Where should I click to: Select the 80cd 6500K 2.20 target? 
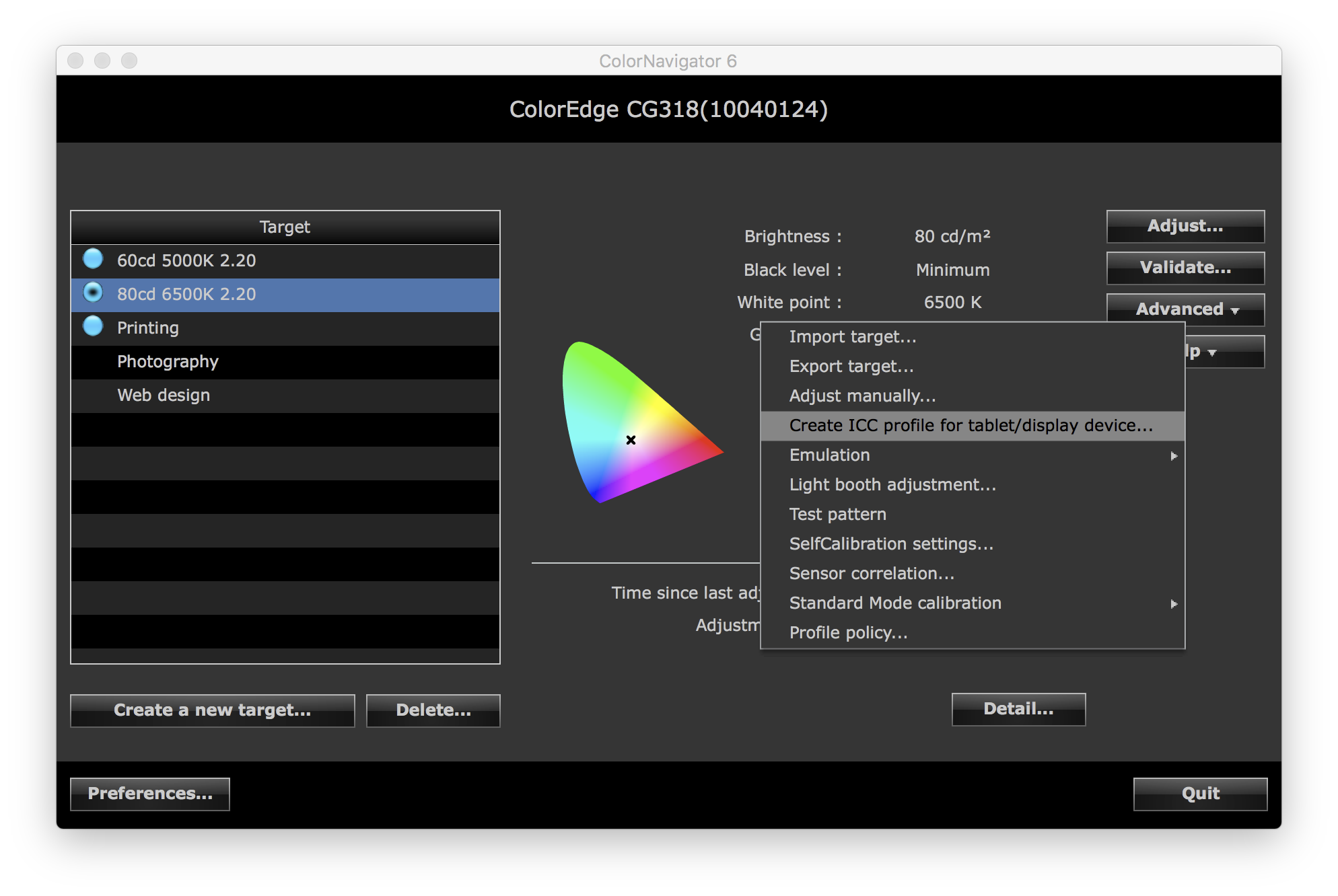pyautogui.click(x=285, y=295)
